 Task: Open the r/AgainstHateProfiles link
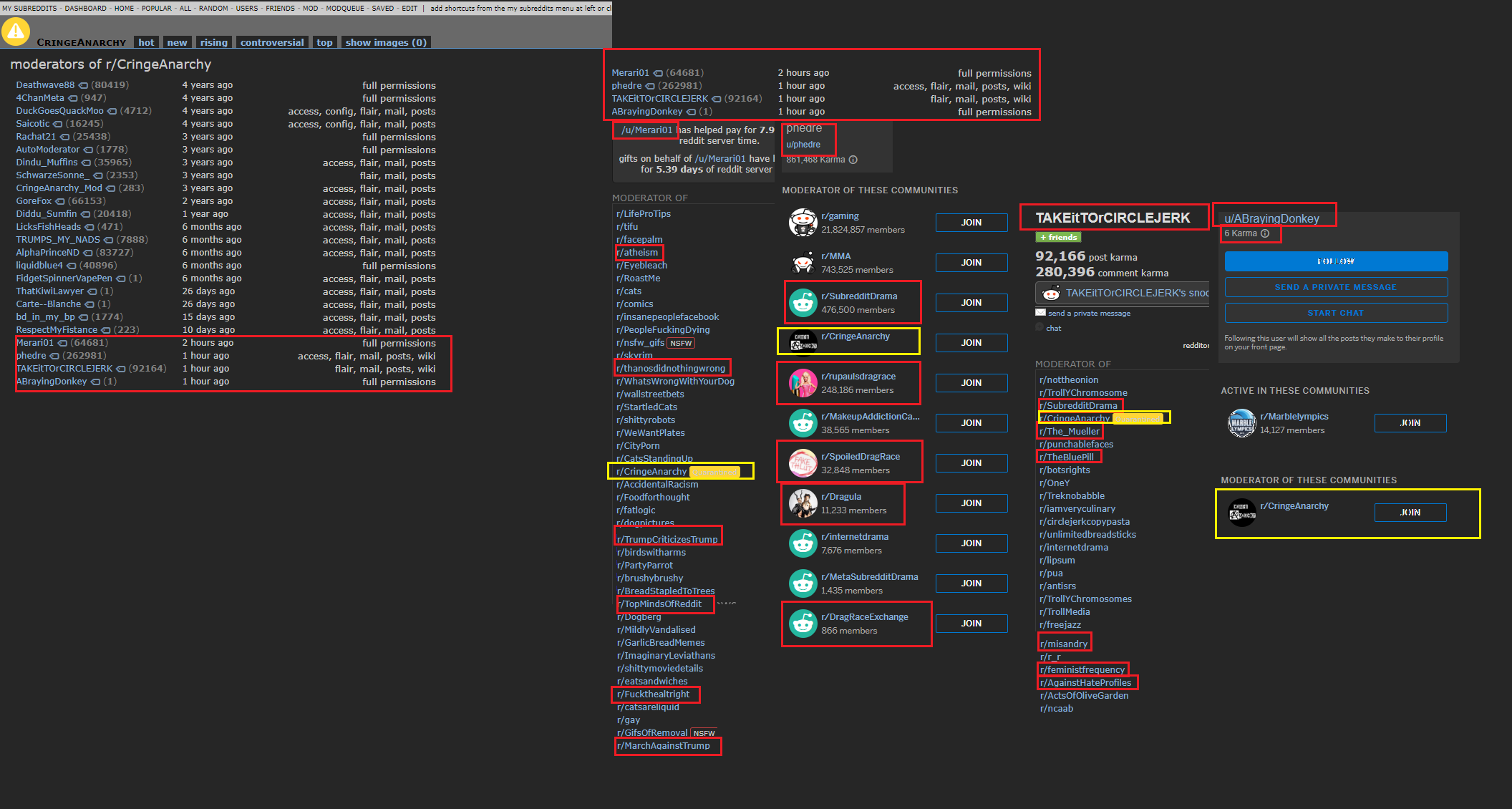click(1086, 683)
